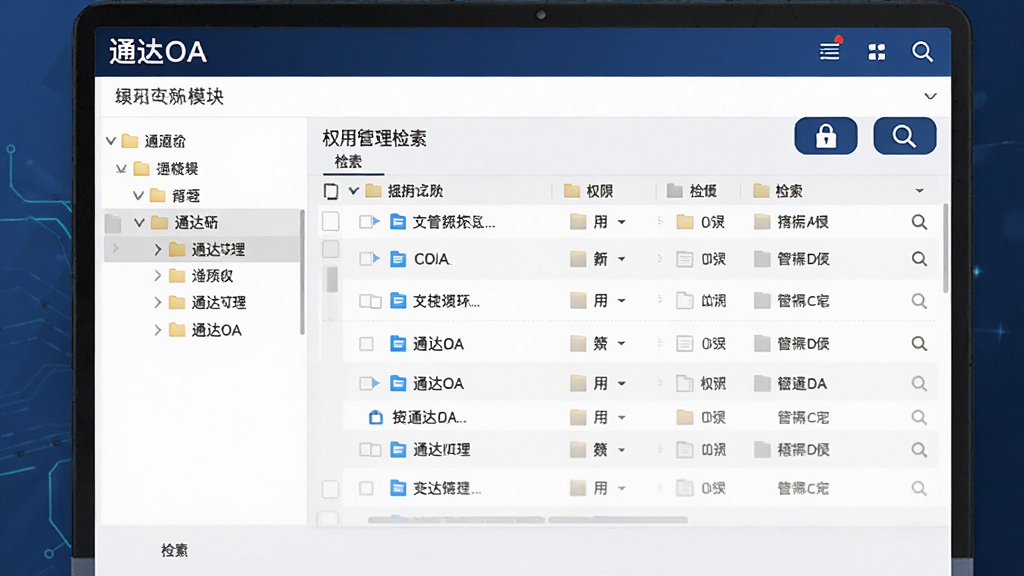Open the four-square app grid icon
This screenshot has height=576, width=1024.
pos(876,52)
